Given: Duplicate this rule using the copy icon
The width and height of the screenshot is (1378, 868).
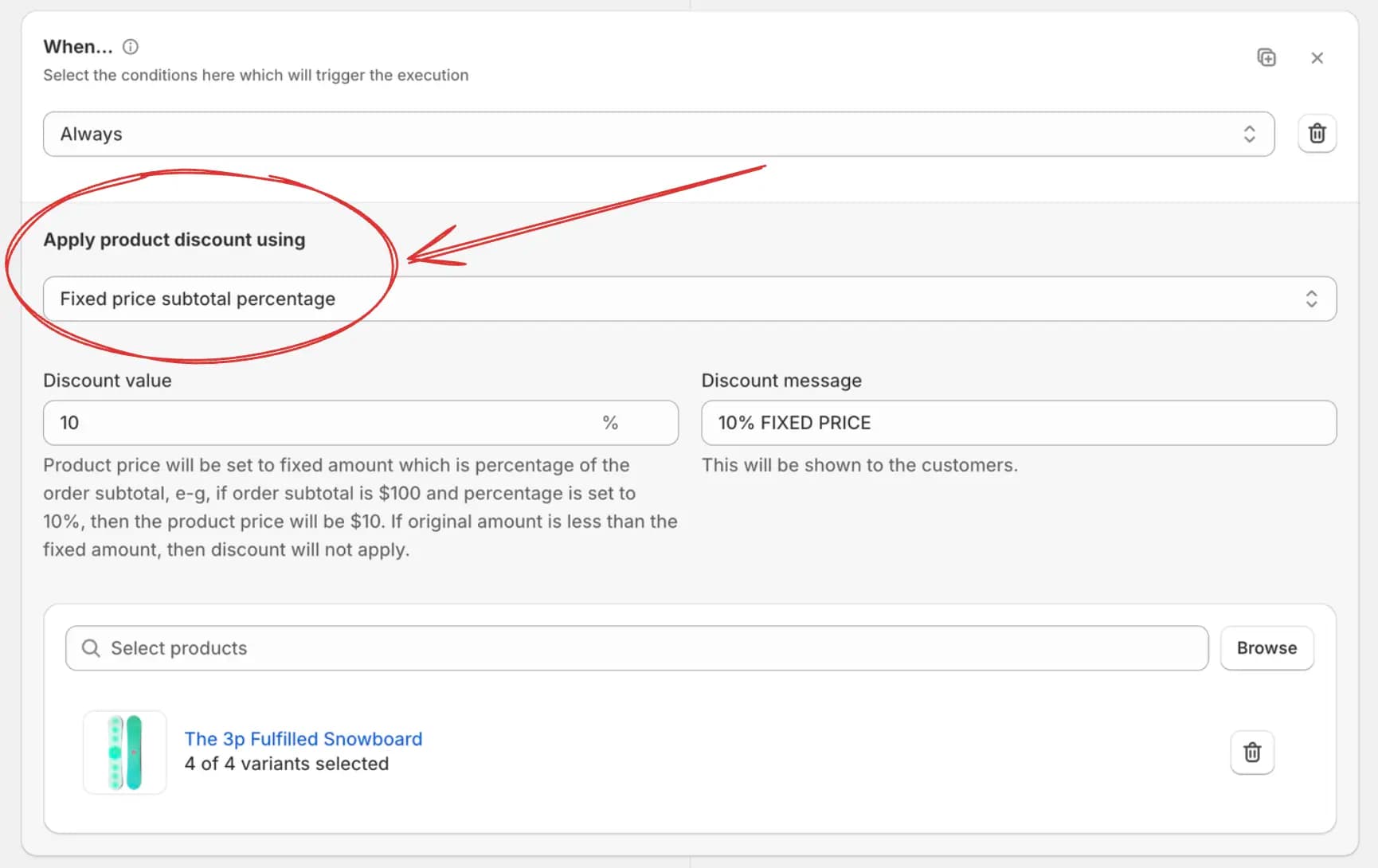Looking at the screenshot, I should point(1266,57).
